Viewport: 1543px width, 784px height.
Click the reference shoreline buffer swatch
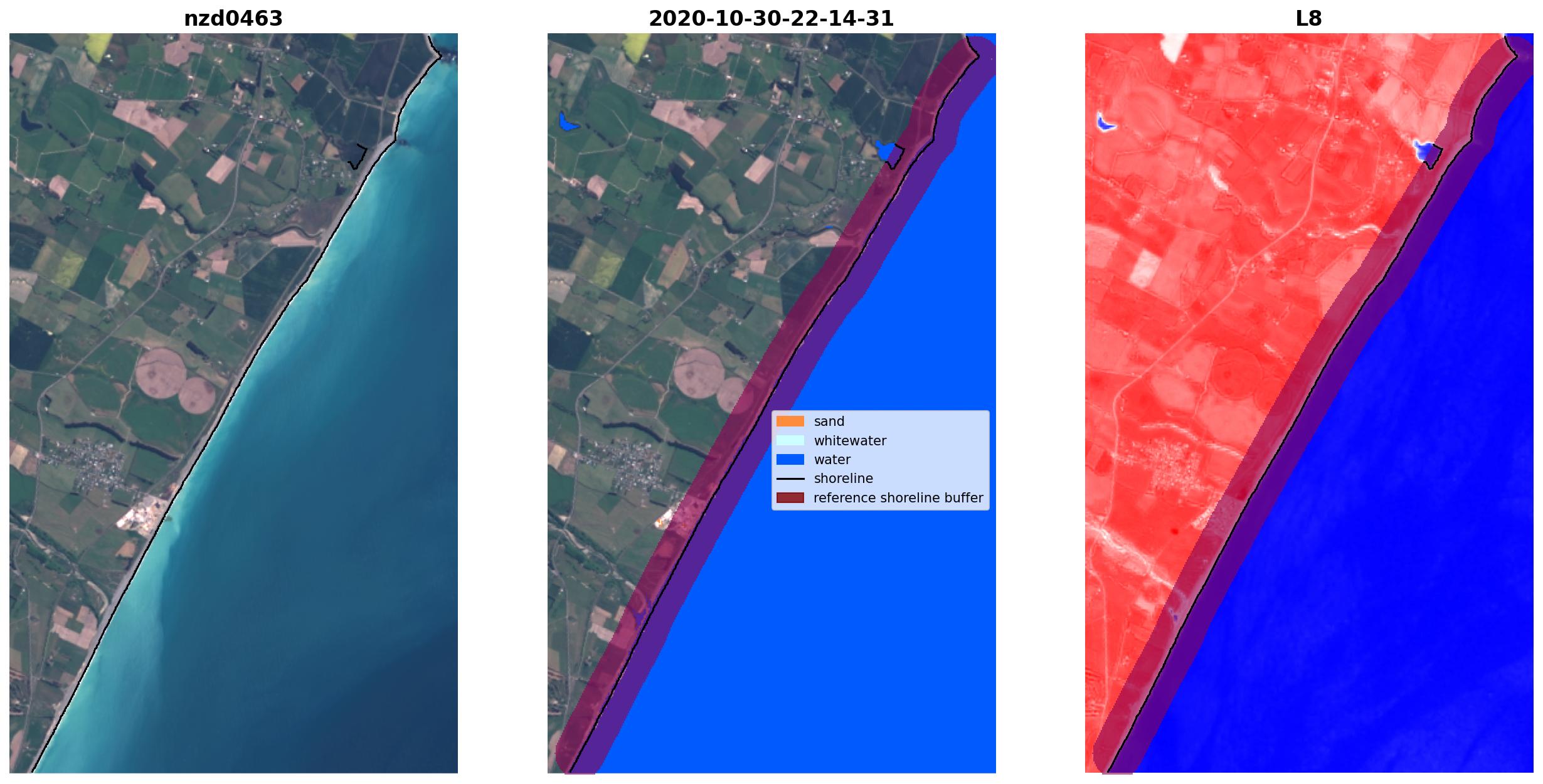(790, 498)
